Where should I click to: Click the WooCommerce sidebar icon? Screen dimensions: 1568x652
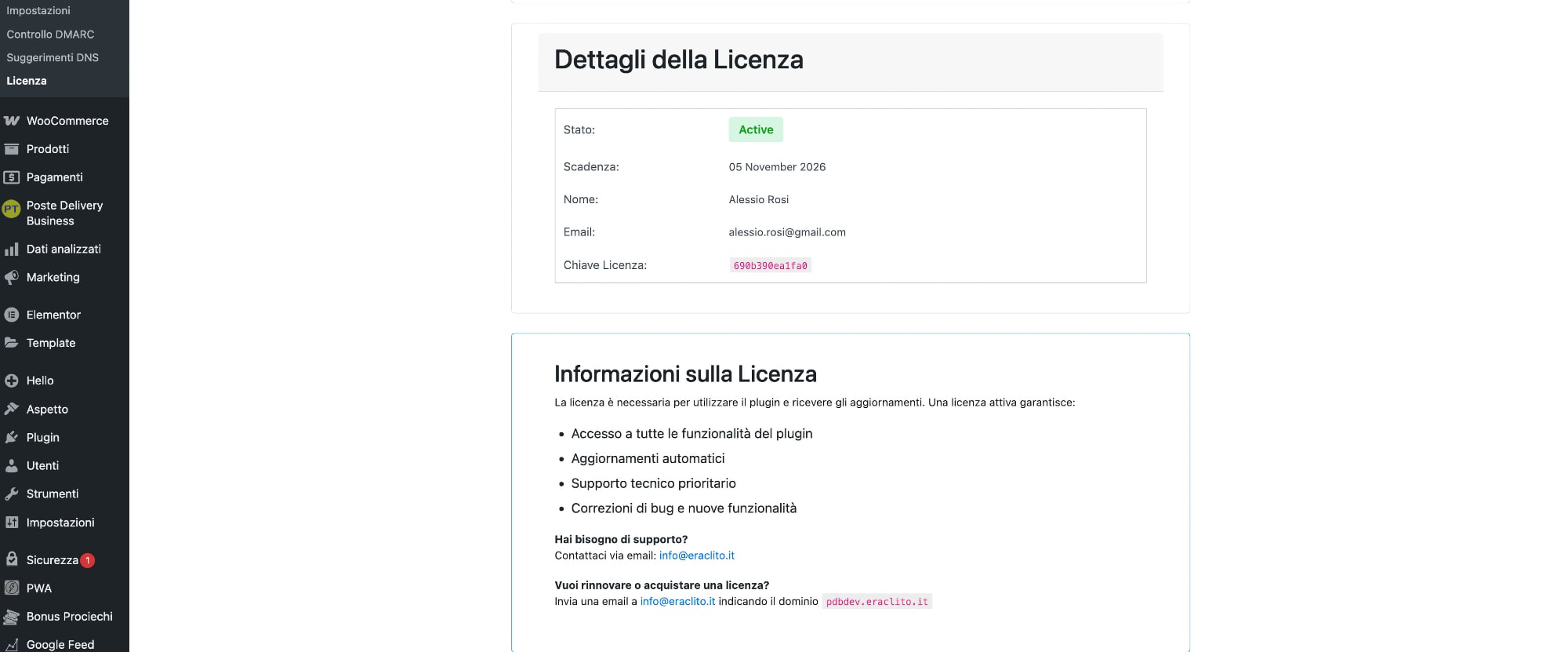pyautogui.click(x=12, y=121)
